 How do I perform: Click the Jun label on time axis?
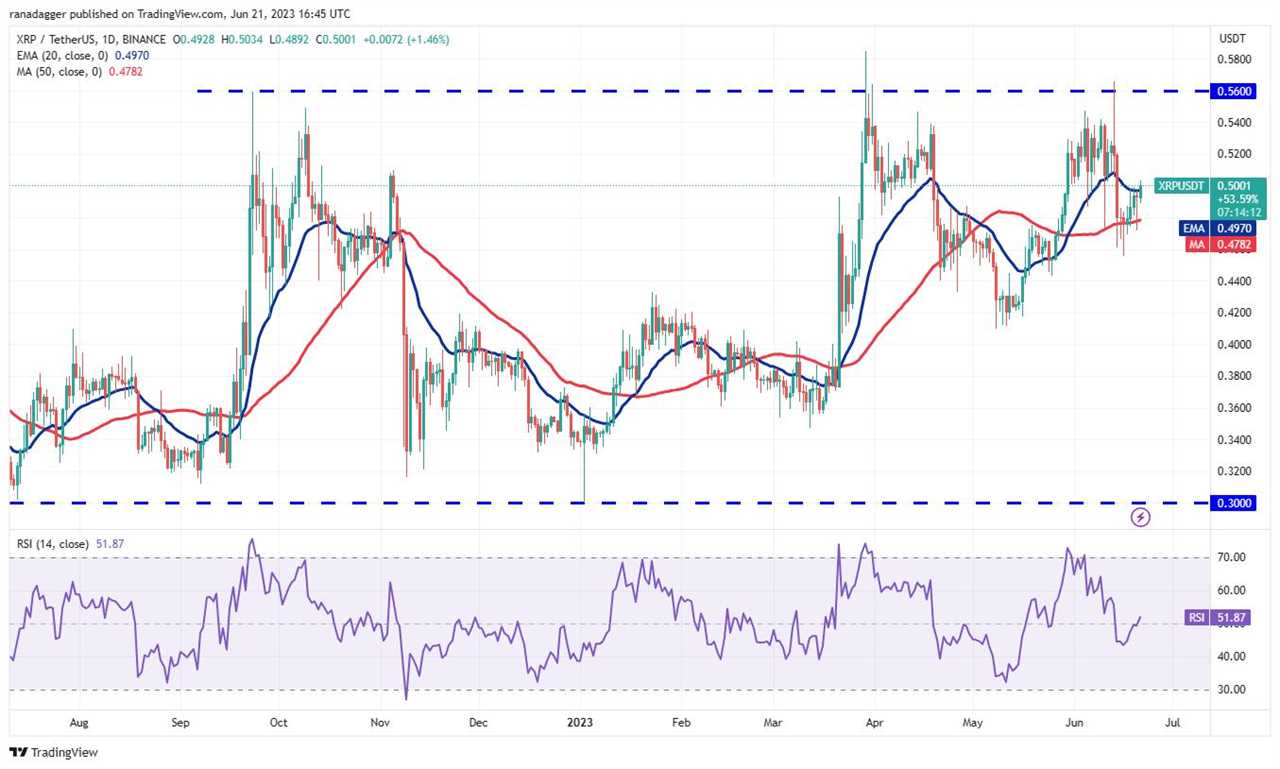click(1075, 721)
